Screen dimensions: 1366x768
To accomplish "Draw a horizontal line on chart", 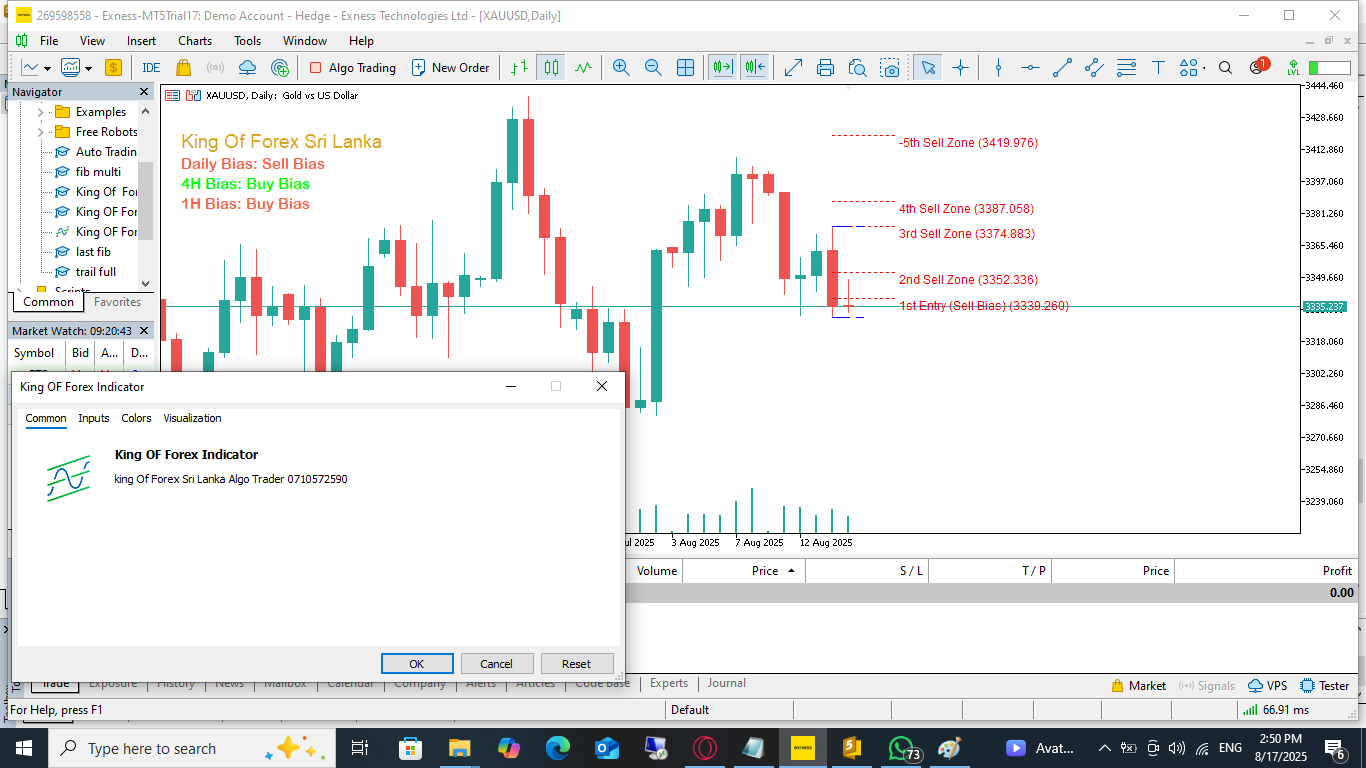I will tap(1030, 68).
